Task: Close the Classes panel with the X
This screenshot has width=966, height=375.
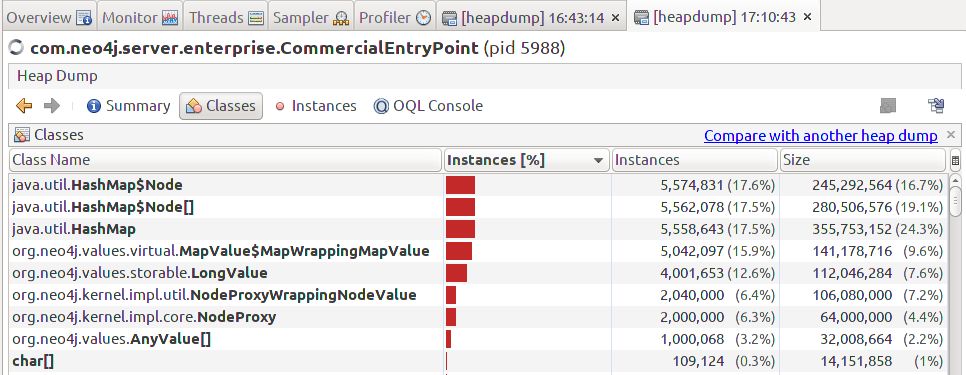Action: point(951,134)
